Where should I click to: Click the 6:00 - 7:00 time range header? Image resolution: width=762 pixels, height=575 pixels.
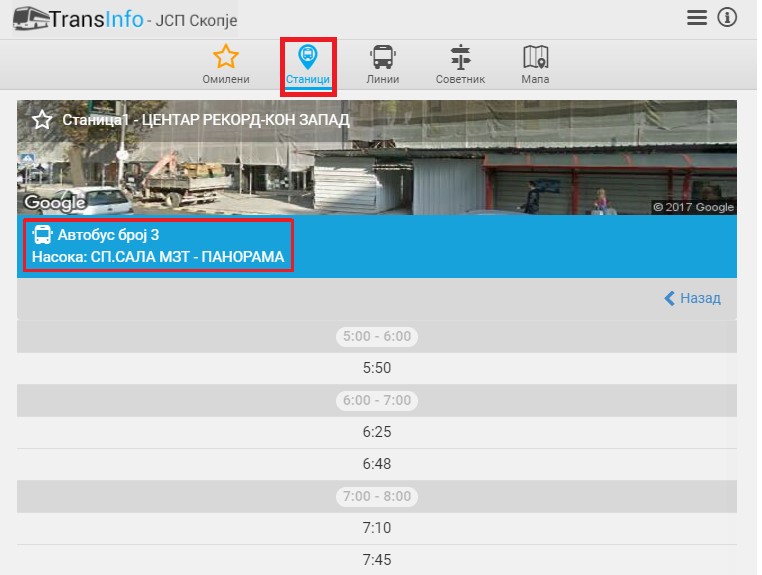[x=377, y=400]
